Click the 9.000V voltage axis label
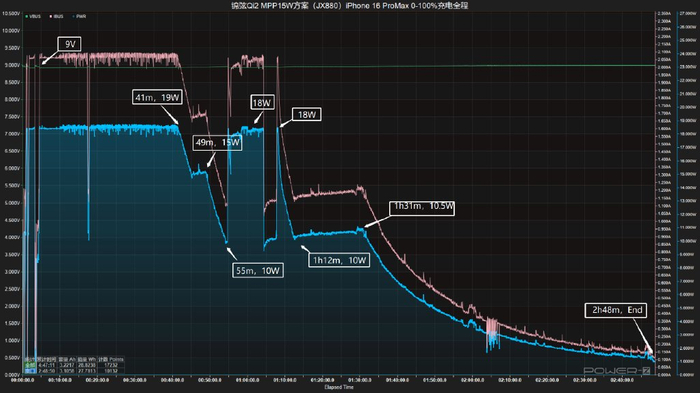The width and height of the screenshot is (700, 393). coord(12,65)
